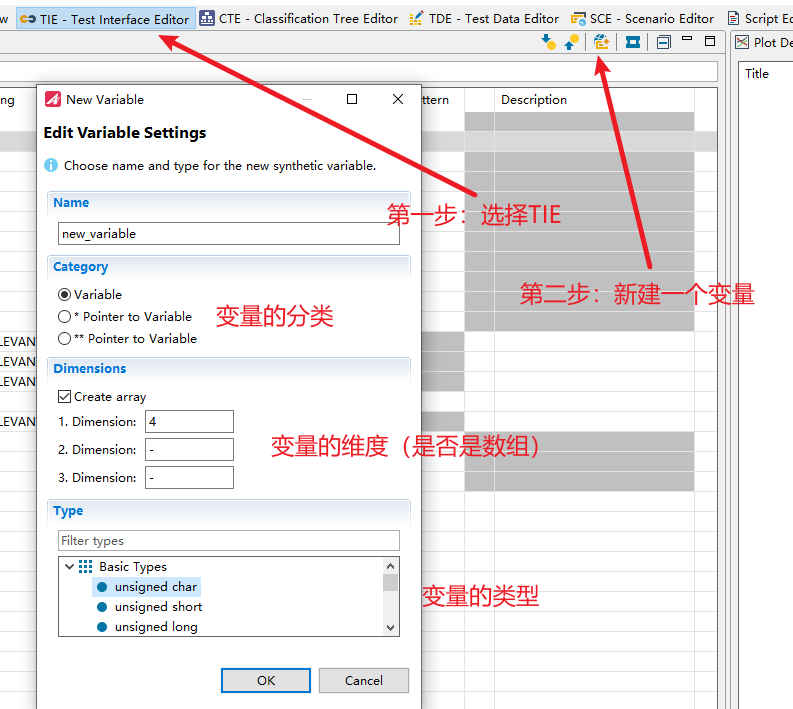Viewport: 793px width, 709px height.
Task: Click the info icon beside the description
Action: [x=51, y=165]
